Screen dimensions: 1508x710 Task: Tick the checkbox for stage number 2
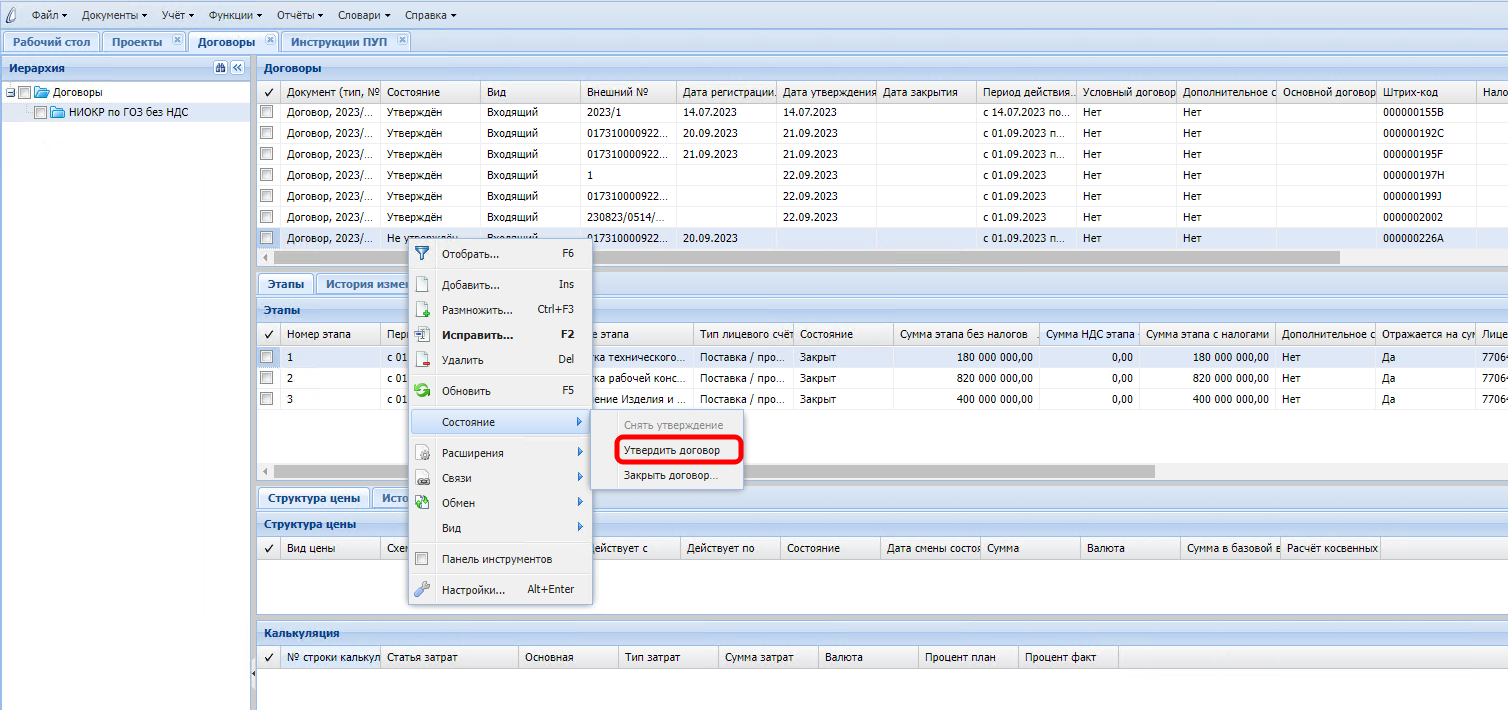click(267, 378)
